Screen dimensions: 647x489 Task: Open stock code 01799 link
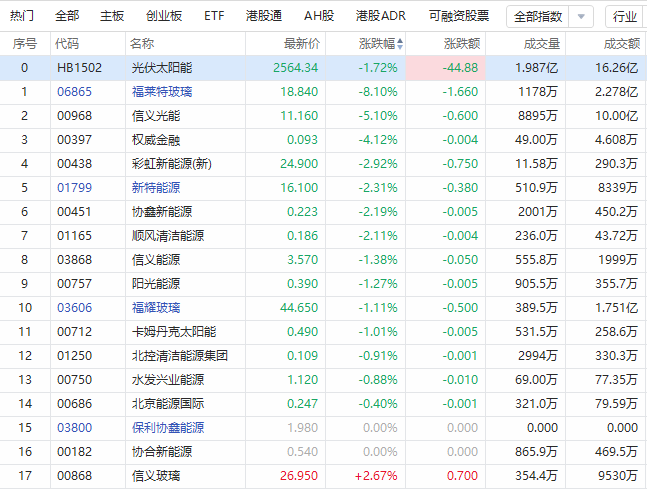[x=74, y=188]
